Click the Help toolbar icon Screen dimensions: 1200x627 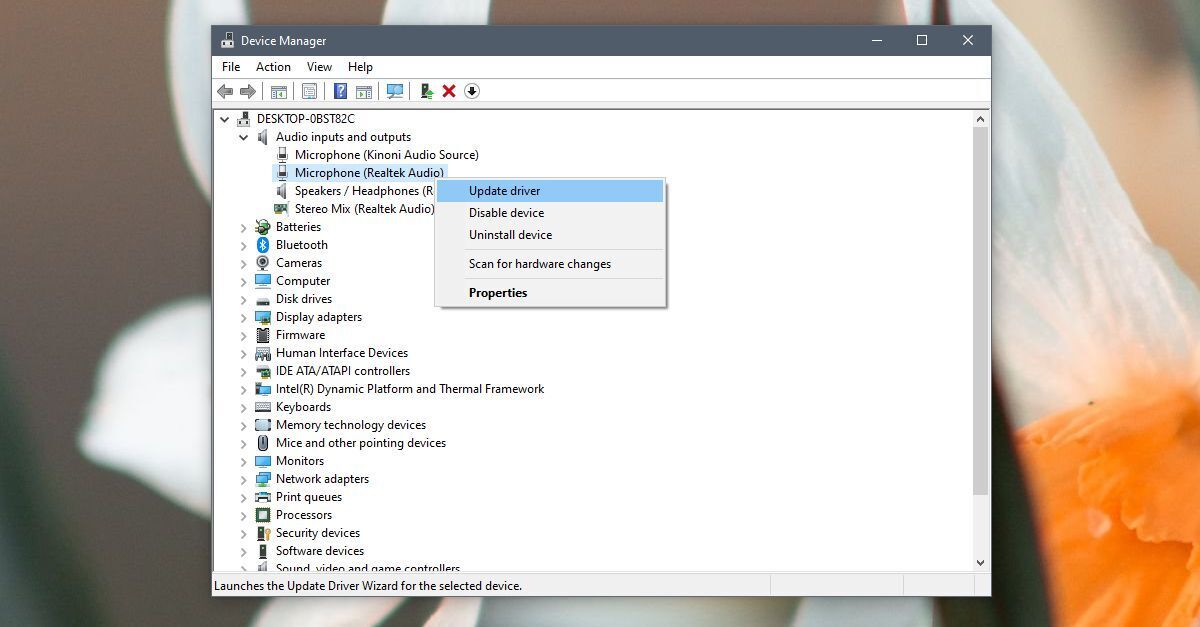click(339, 91)
